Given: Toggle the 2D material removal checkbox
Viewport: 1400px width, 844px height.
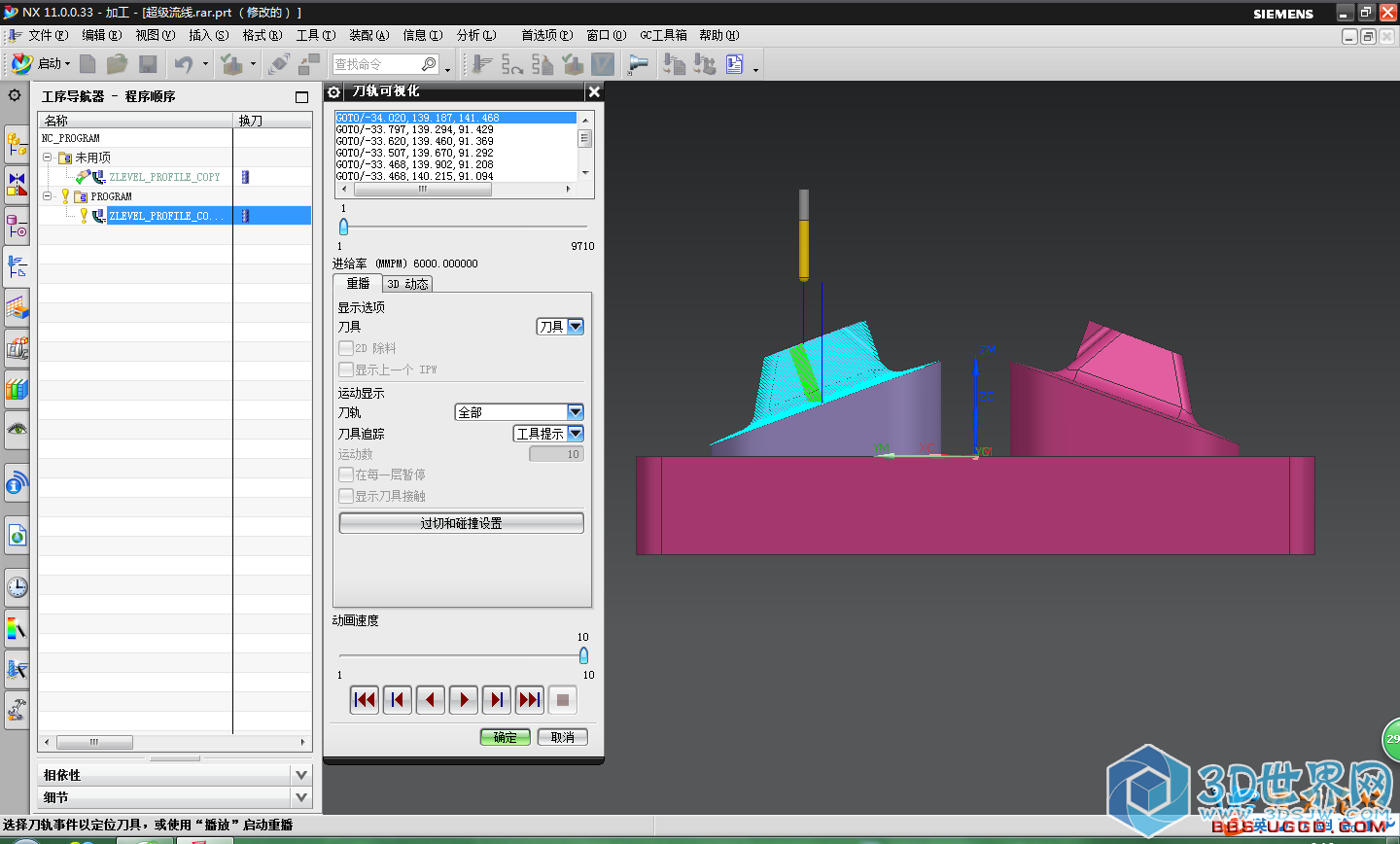Looking at the screenshot, I should pyautogui.click(x=345, y=348).
